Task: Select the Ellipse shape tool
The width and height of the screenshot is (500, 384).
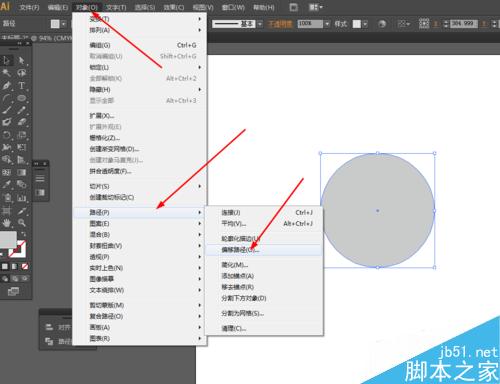Action: coord(21,98)
